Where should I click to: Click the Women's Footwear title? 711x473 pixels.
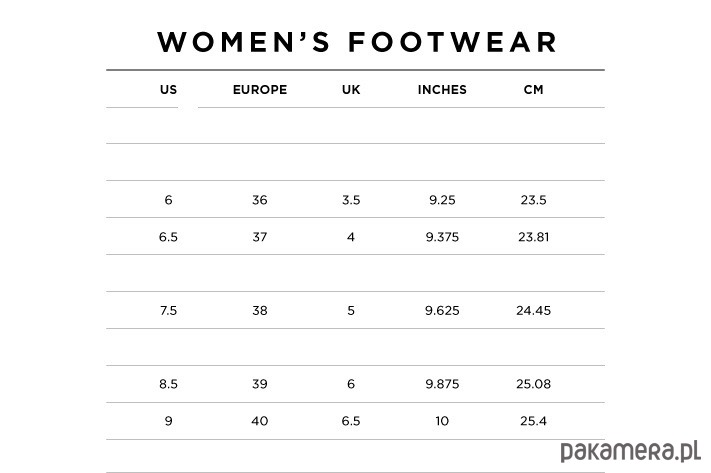pyautogui.click(x=357, y=42)
